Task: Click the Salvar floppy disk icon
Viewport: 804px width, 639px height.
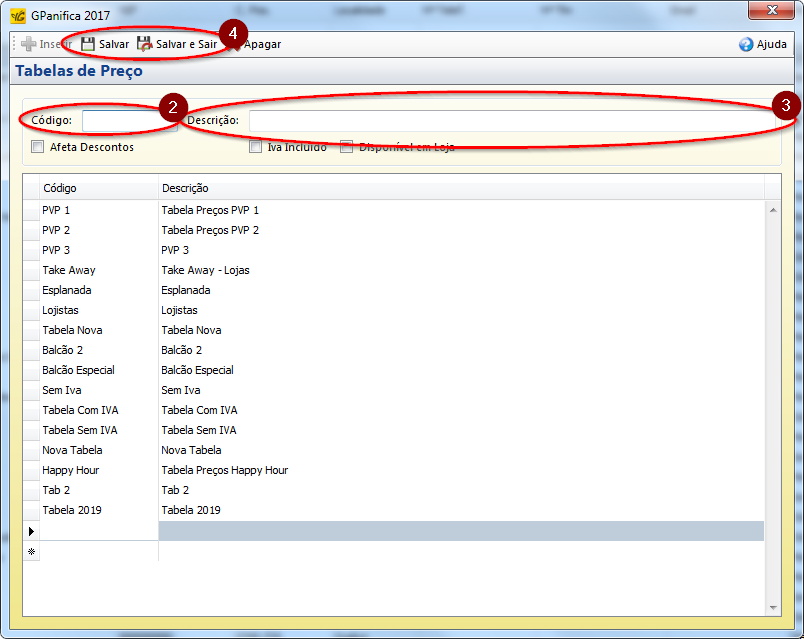Action: (88, 45)
